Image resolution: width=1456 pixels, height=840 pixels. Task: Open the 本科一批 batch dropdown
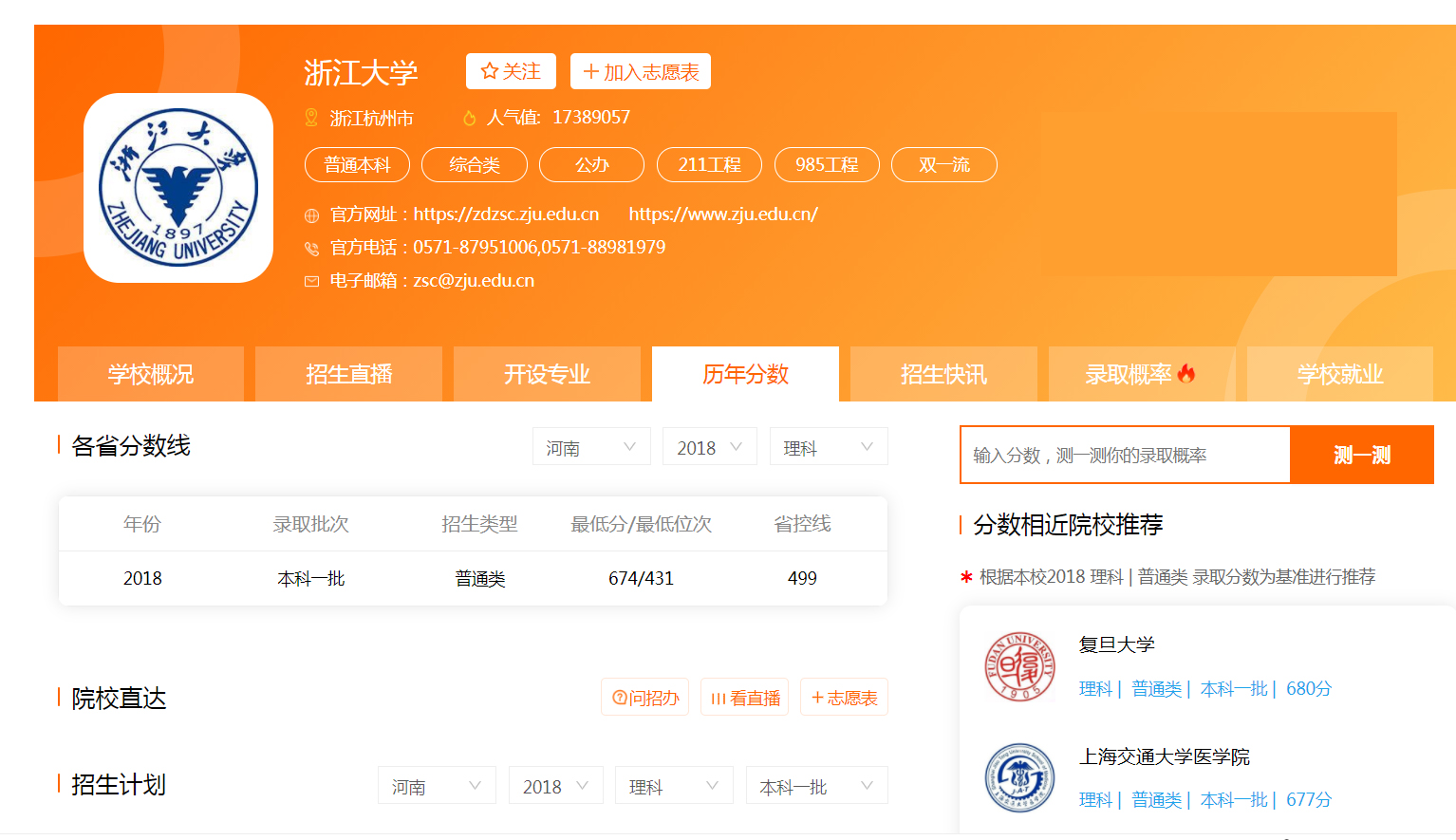(816, 785)
